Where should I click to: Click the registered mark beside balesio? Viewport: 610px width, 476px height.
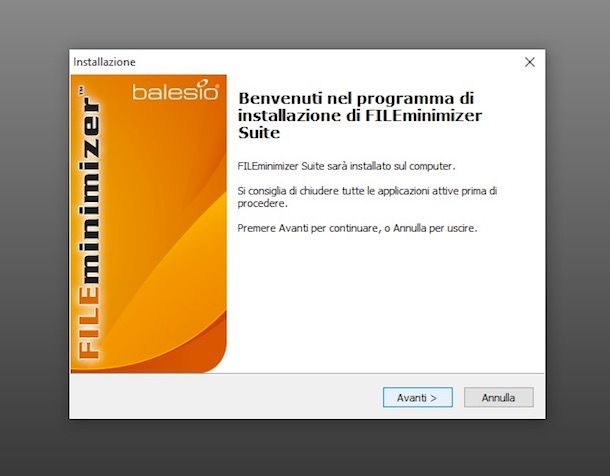pos(217,86)
